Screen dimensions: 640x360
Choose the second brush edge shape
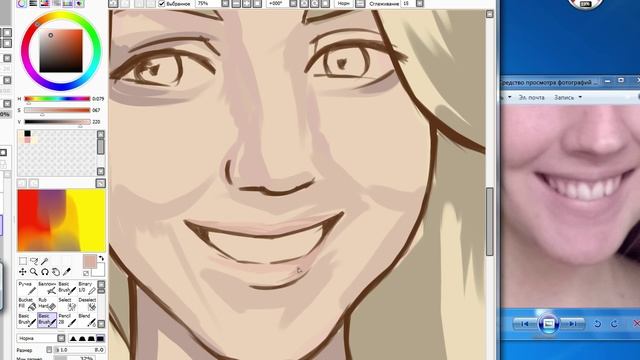pyautogui.click(x=82, y=338)
